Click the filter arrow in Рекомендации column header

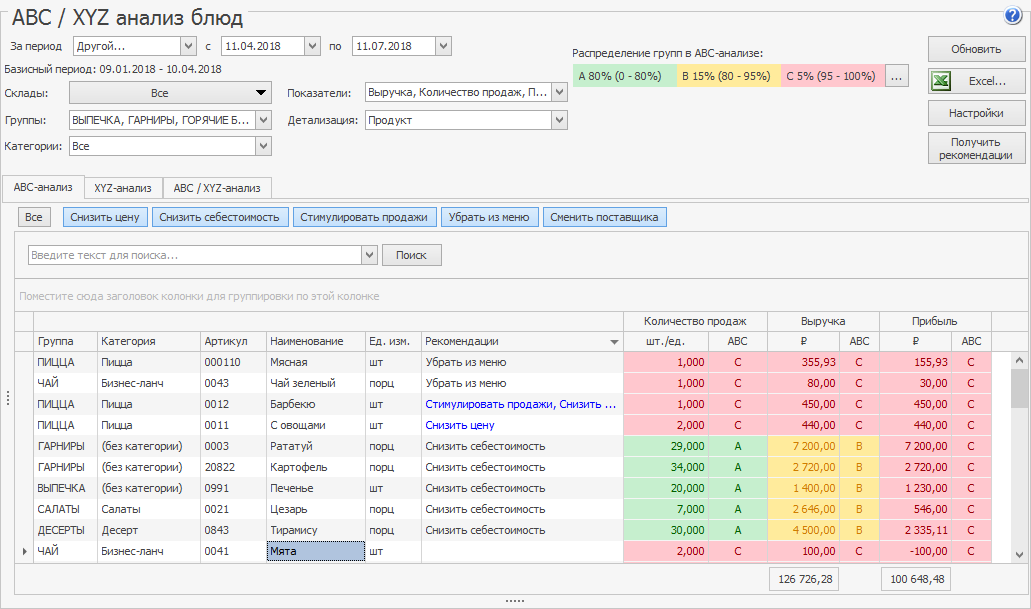click(614, 342)
